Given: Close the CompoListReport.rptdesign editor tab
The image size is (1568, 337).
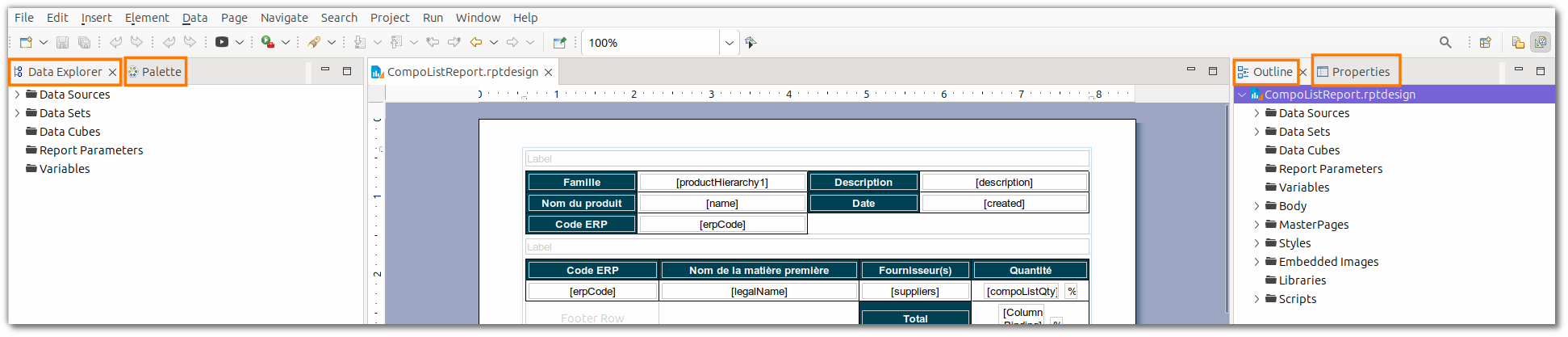Looking at the screenshot, I should tap(549, 72).
